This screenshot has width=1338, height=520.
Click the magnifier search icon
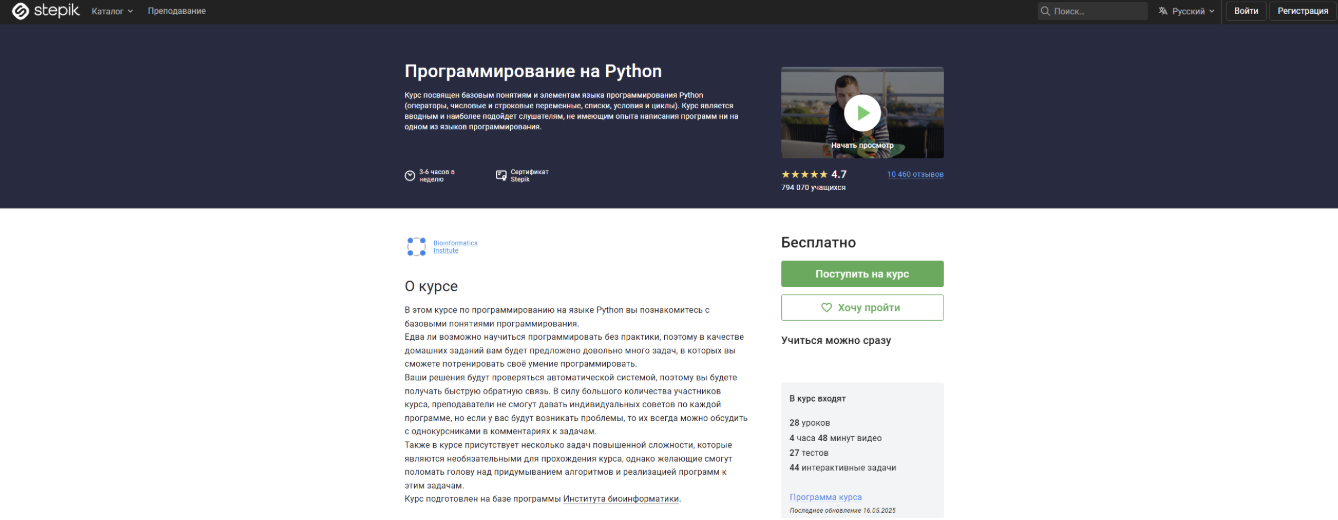1045,11
